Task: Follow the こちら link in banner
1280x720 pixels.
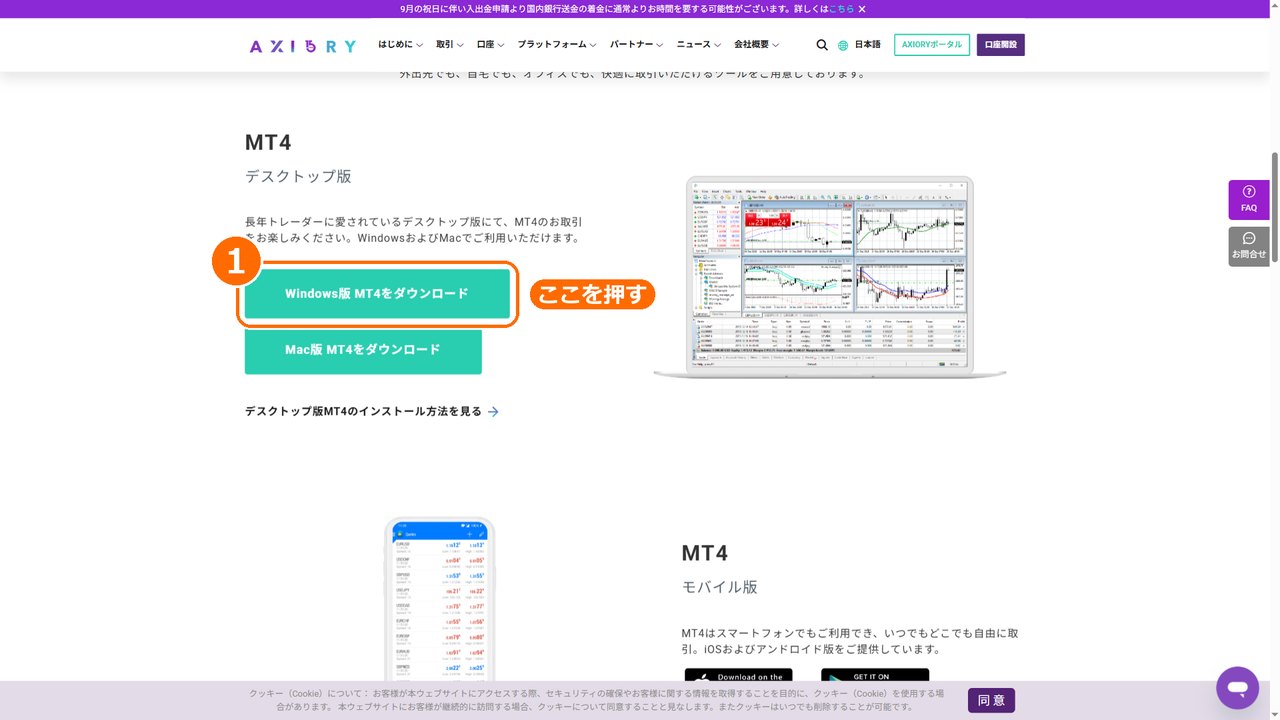Action: point(841,9)
